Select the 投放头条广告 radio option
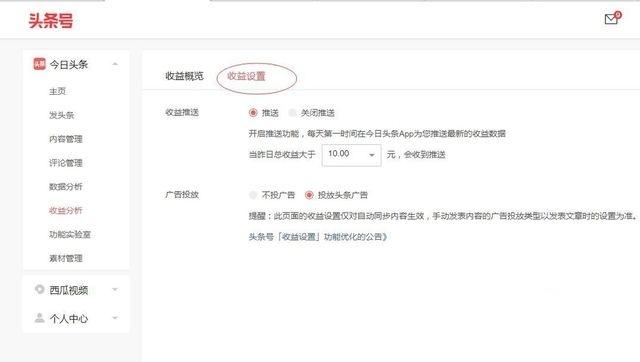This screenshot has width=640, height=362. (309, 195)
